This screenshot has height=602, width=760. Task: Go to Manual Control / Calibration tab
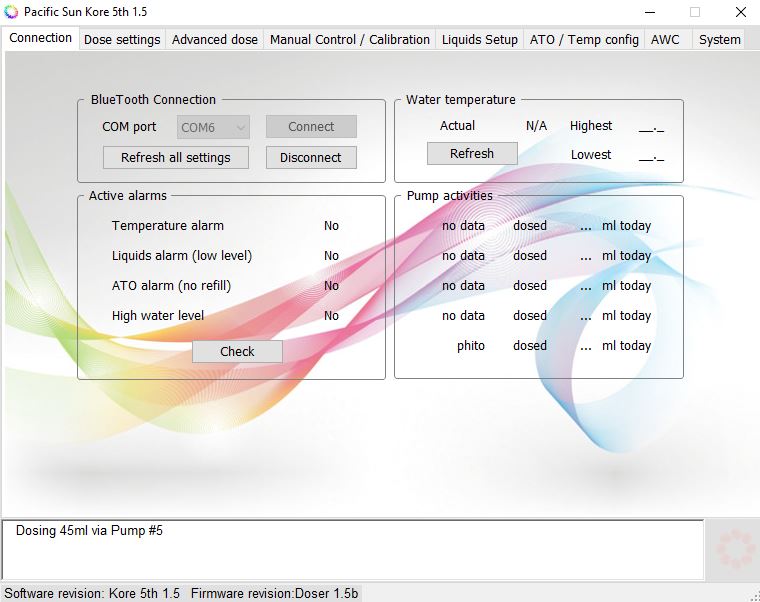tap(349, 40)
